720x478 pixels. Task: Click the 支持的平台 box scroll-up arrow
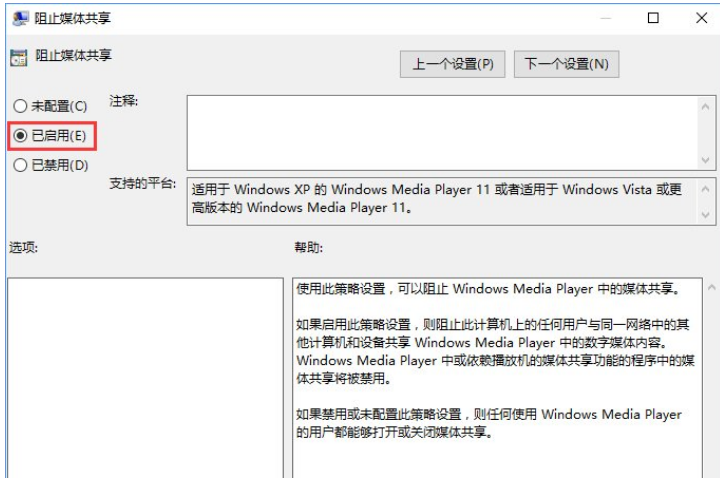pos(706,189)
